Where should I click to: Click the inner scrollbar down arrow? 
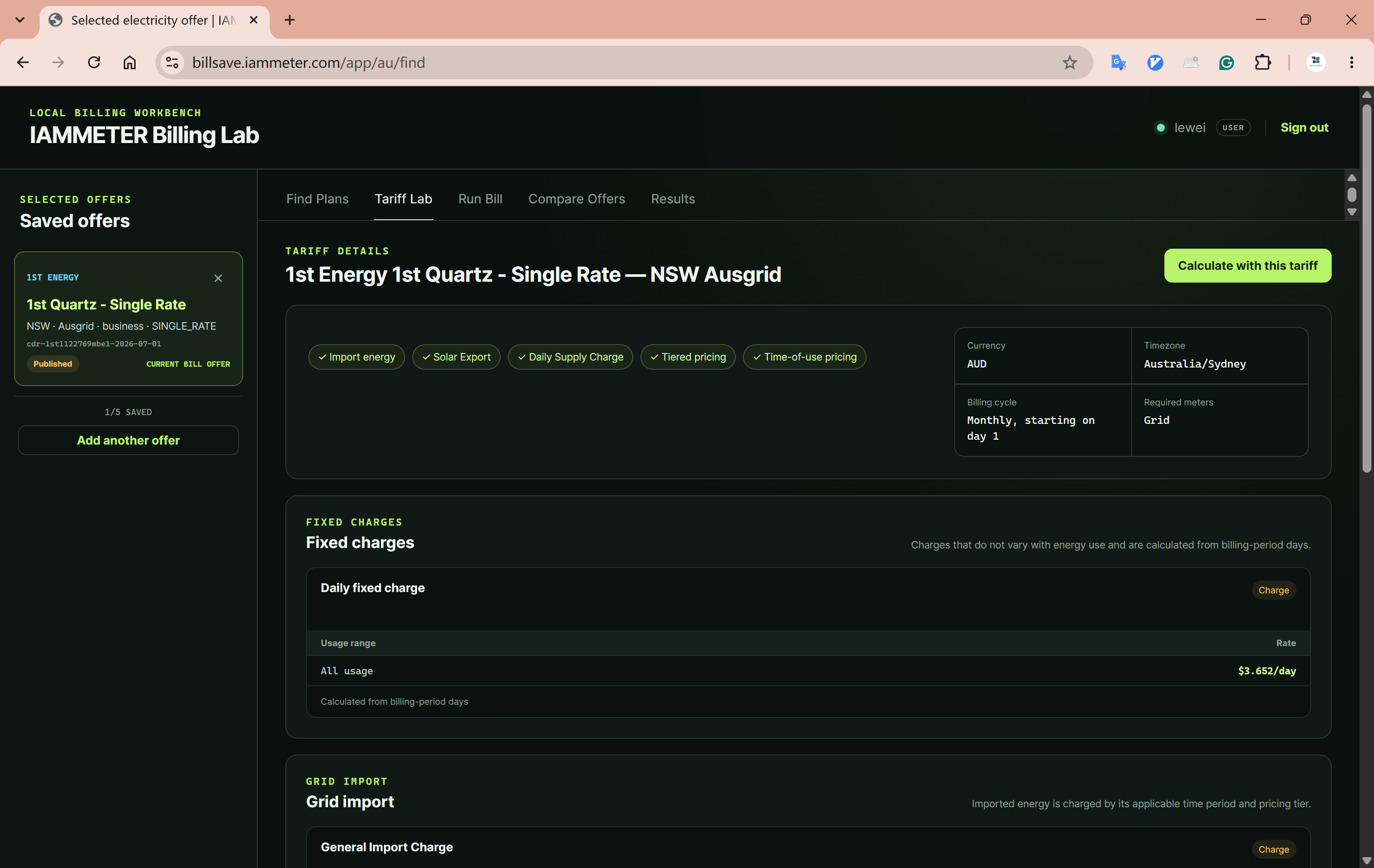pos(1352,212)
